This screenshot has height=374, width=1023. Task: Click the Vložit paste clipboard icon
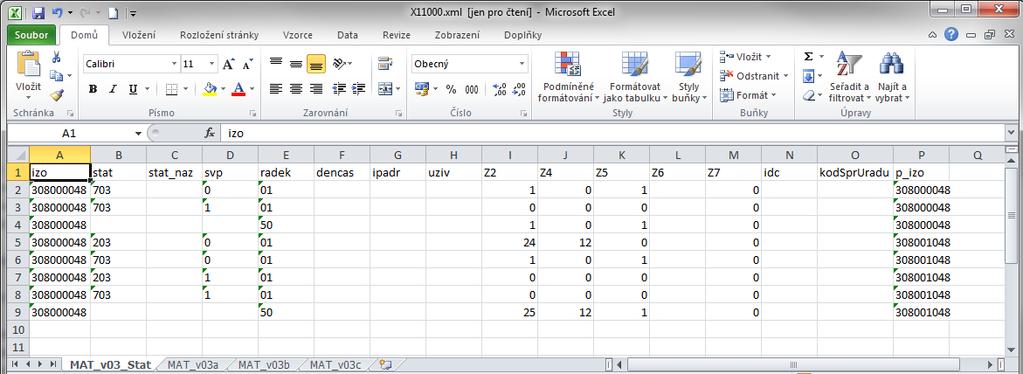coord(28,65)
